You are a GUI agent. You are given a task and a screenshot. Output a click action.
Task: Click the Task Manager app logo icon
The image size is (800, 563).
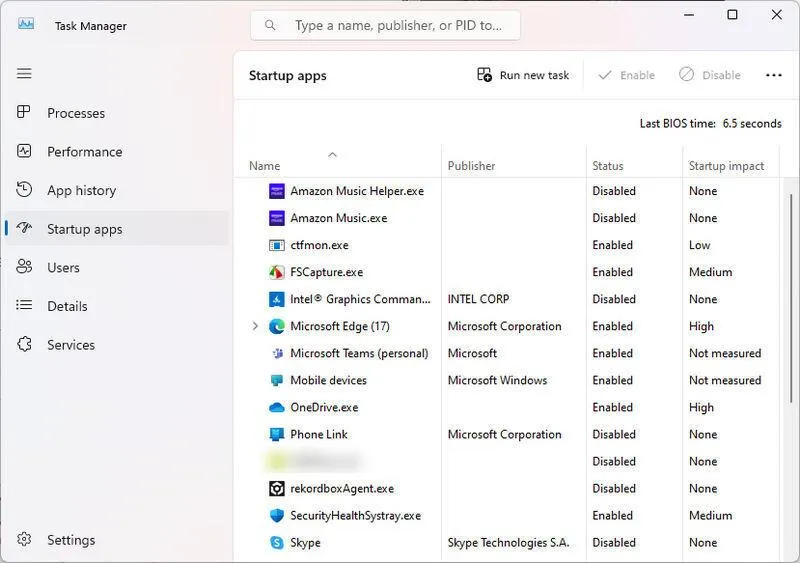pyautogui.click(x=26, y=24)
